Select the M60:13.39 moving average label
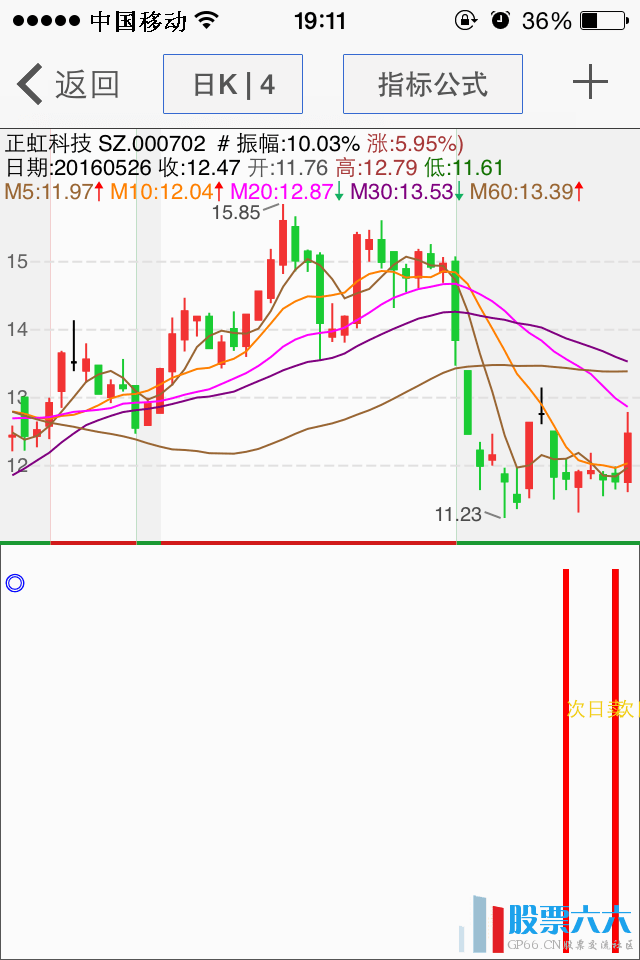 pos(520,191)
